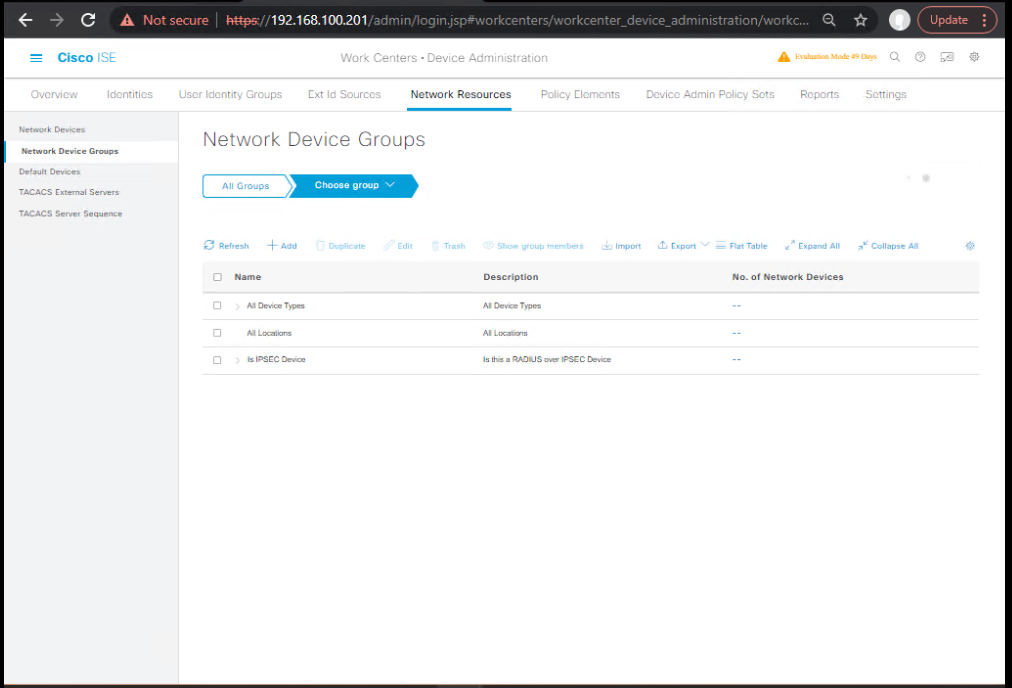Open the browser three-dot menu

point(984,20)
